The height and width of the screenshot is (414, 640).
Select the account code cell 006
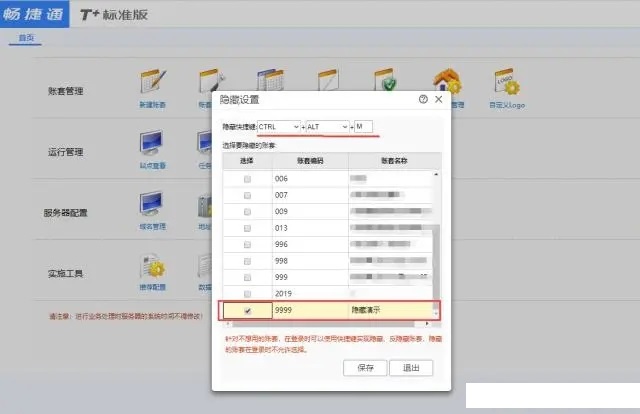point(310,179)
